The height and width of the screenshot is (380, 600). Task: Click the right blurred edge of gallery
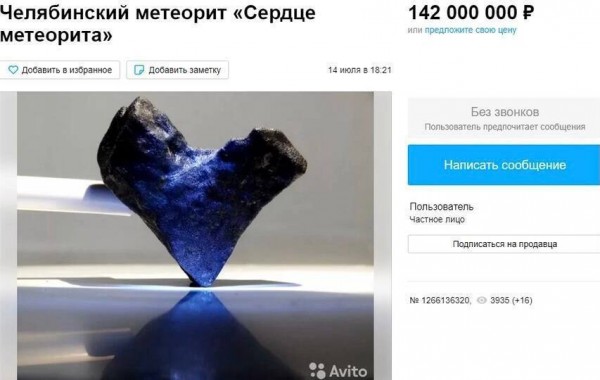tap(383, 236)
